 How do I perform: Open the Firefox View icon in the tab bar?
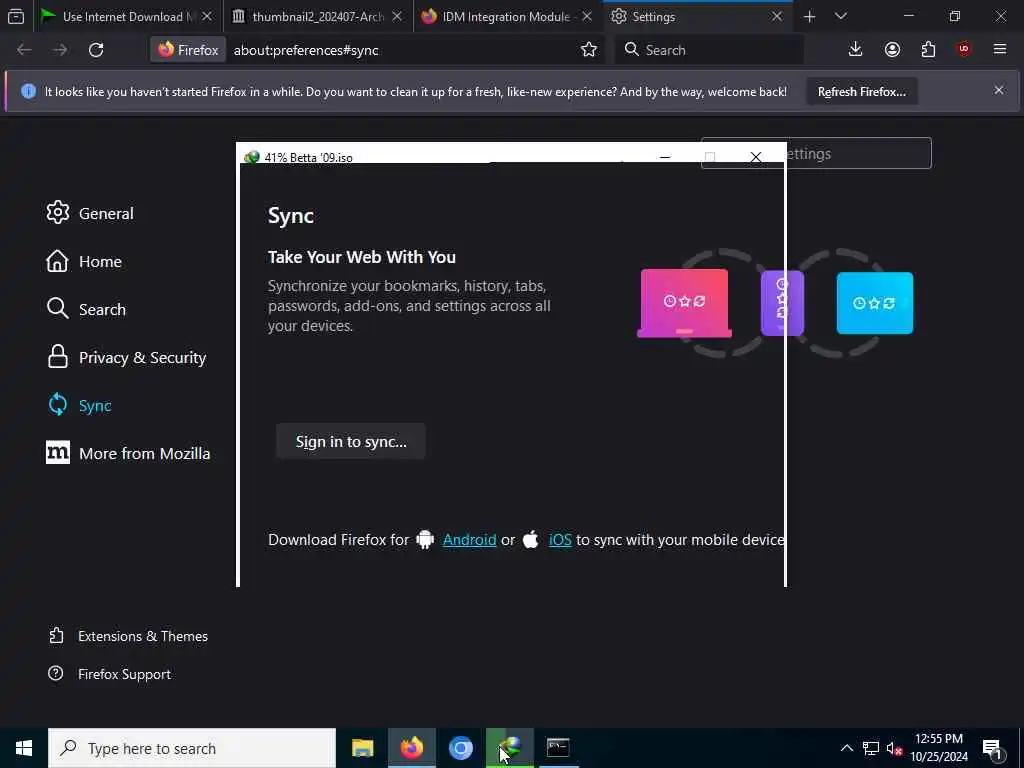(16, 16)
